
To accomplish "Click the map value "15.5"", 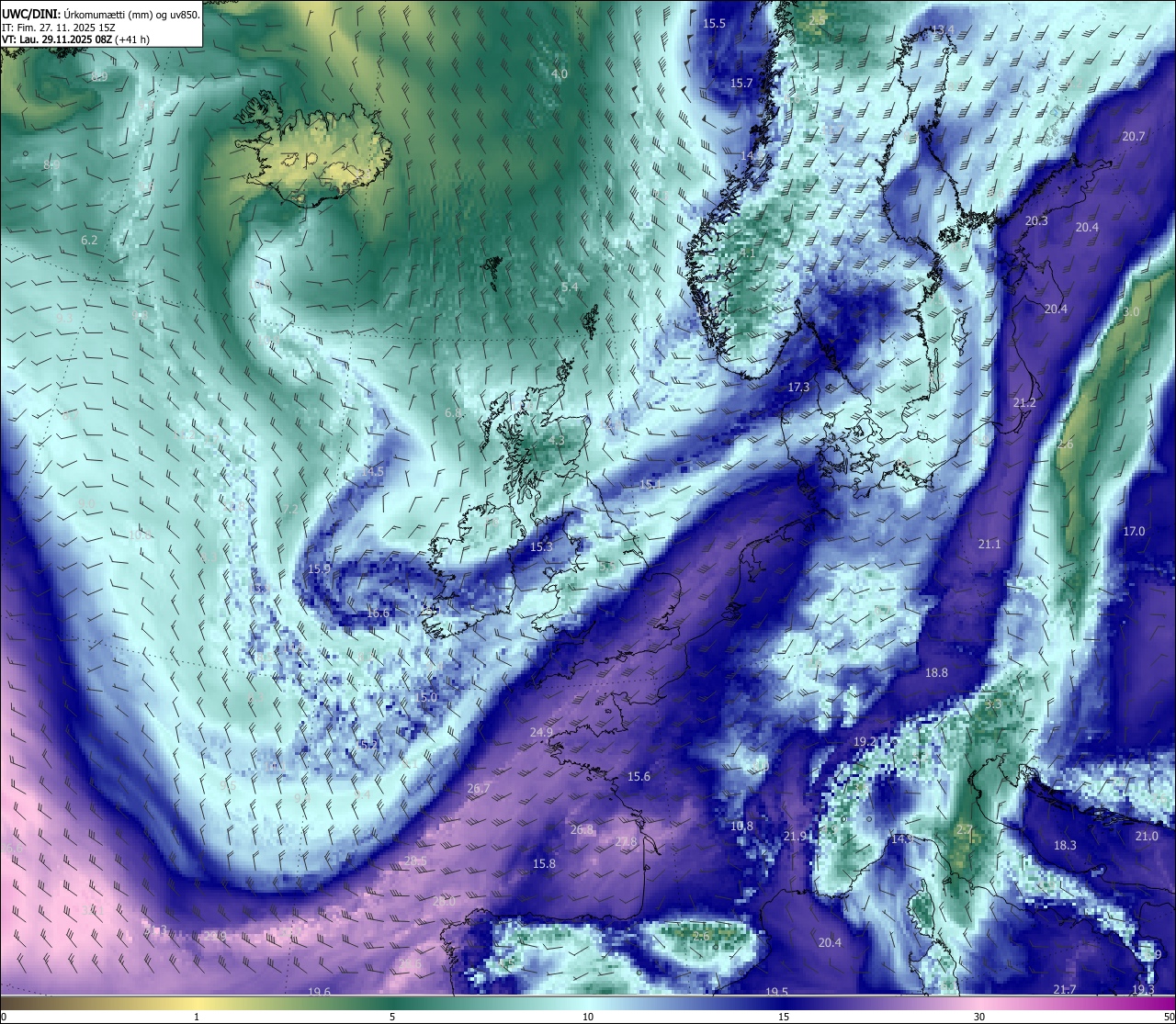I will (714, 23).
